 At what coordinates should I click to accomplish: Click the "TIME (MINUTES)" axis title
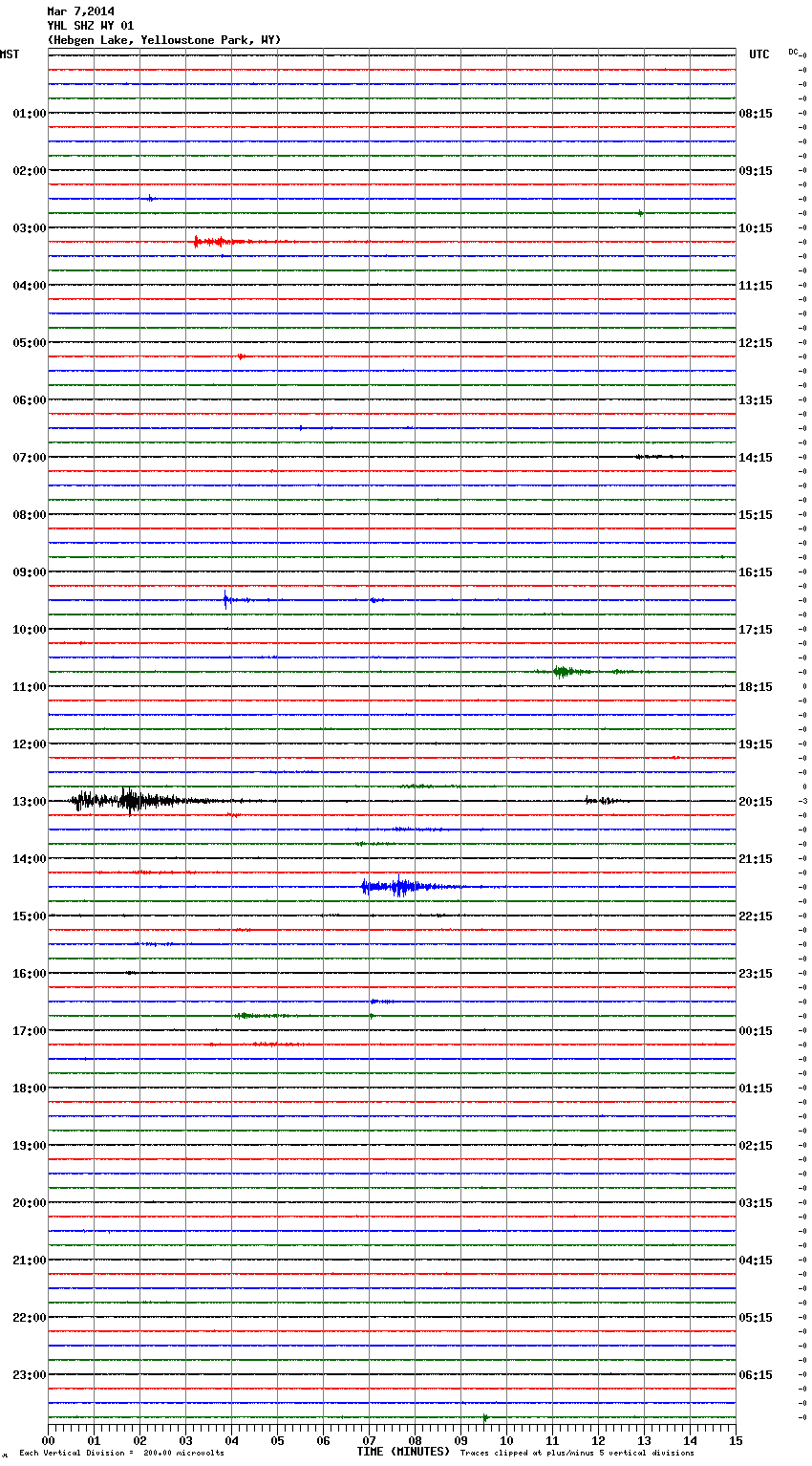tap(403, 1452)
